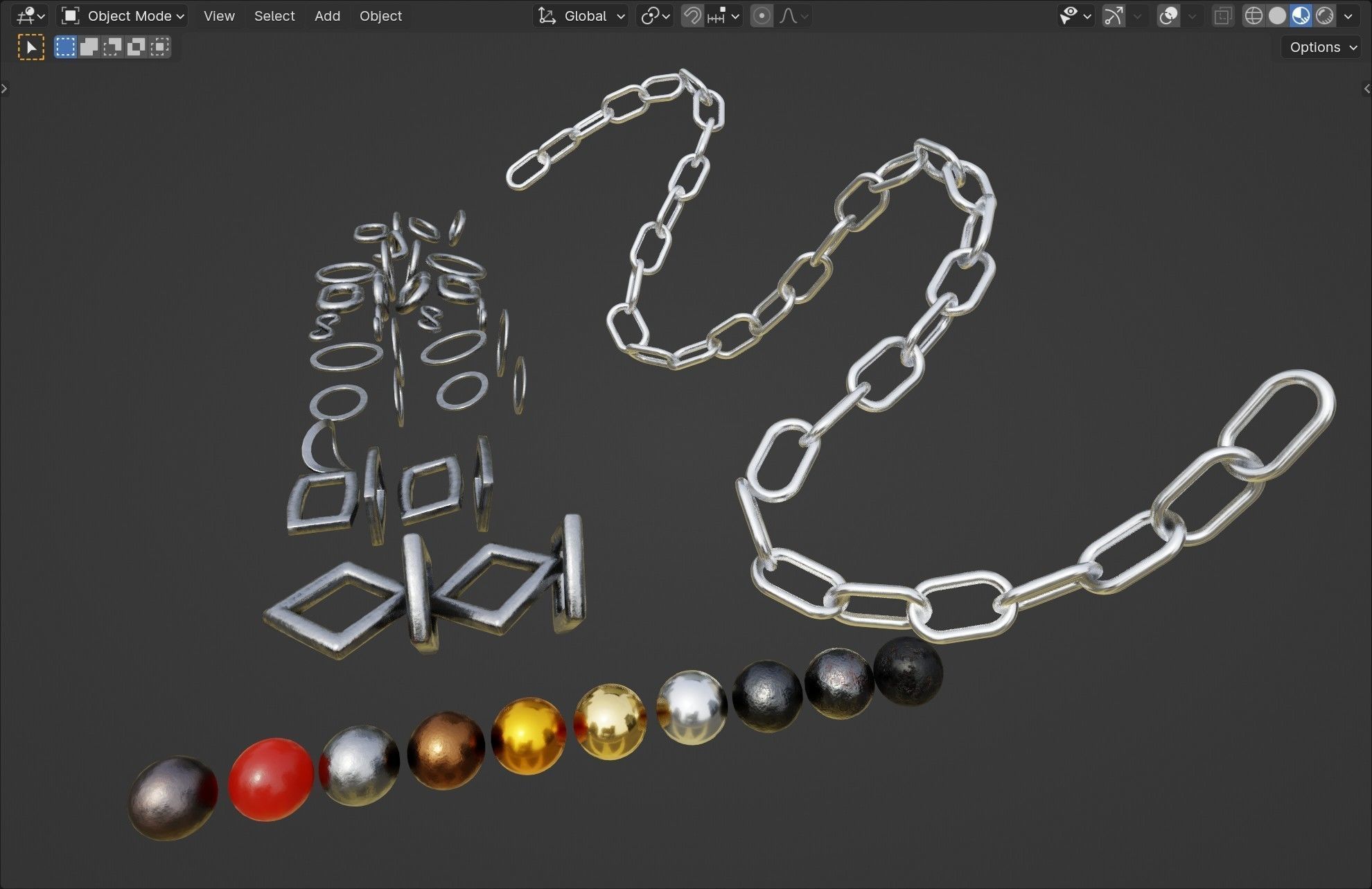Open the object visibility and selectability popover

pyautogui.click(x=1075, y=15)
